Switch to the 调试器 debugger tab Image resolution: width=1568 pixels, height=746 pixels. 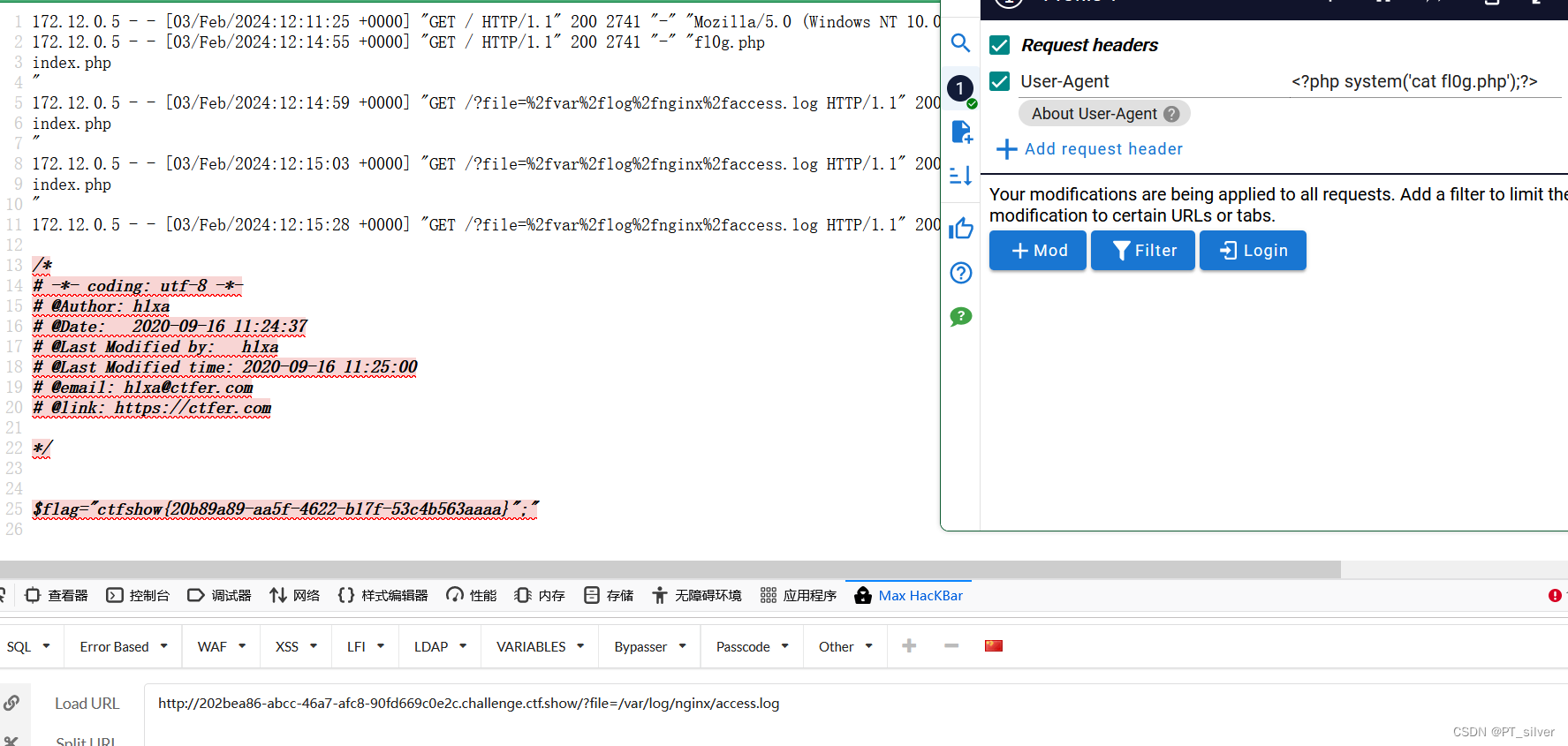[220, 596]
